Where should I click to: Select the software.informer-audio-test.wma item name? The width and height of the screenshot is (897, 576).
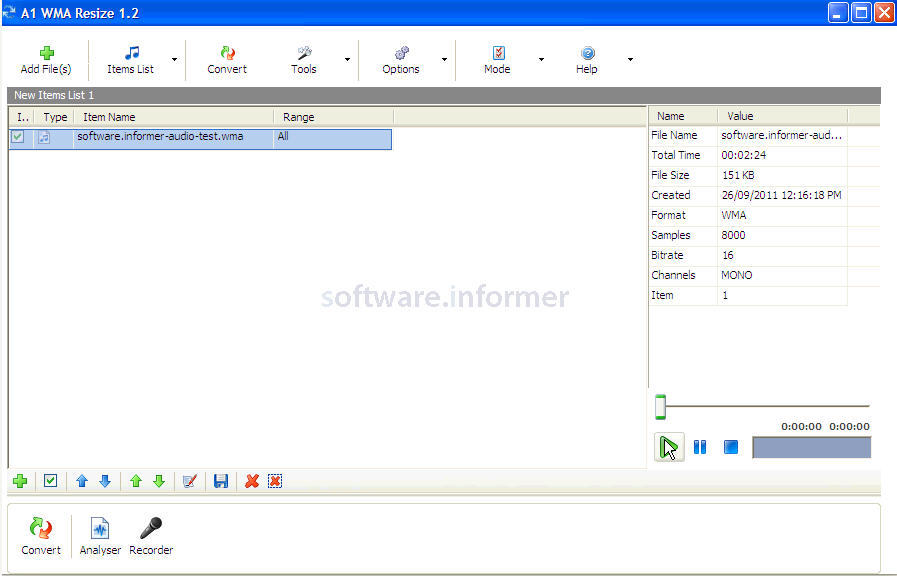160,137
